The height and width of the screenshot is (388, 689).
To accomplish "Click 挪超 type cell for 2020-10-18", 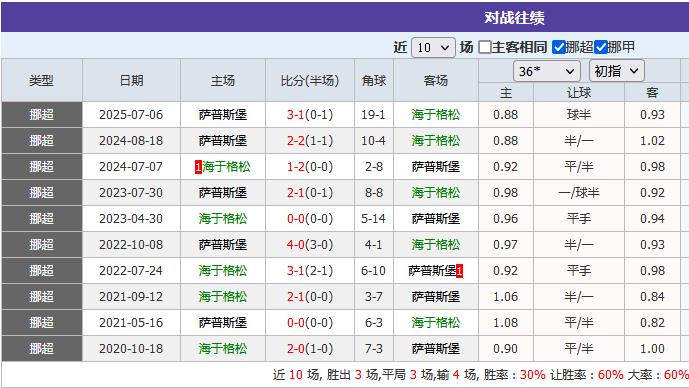I will 41,348.
